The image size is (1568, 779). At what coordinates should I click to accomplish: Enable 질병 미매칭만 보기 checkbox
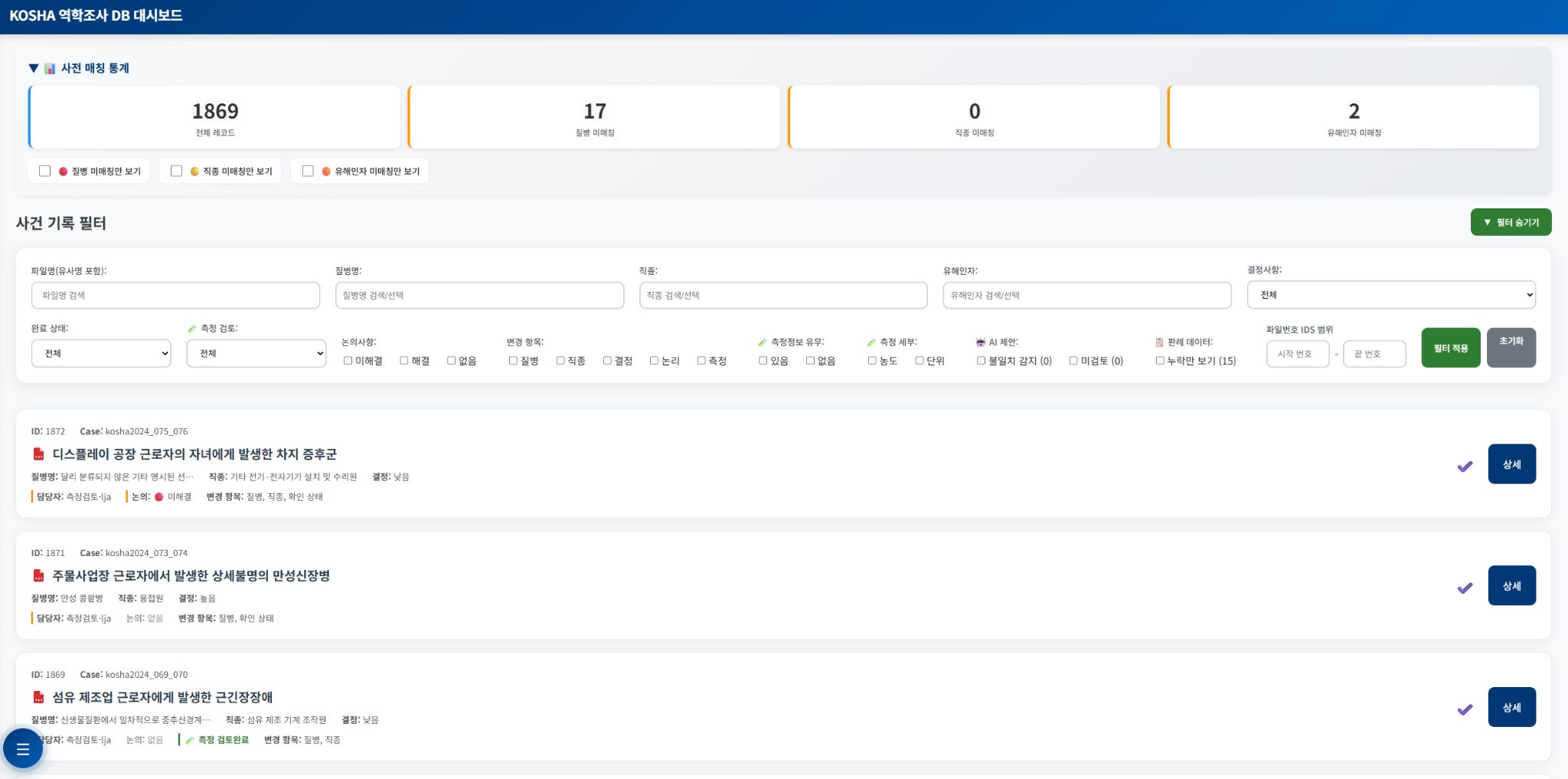tap(45, 171)
